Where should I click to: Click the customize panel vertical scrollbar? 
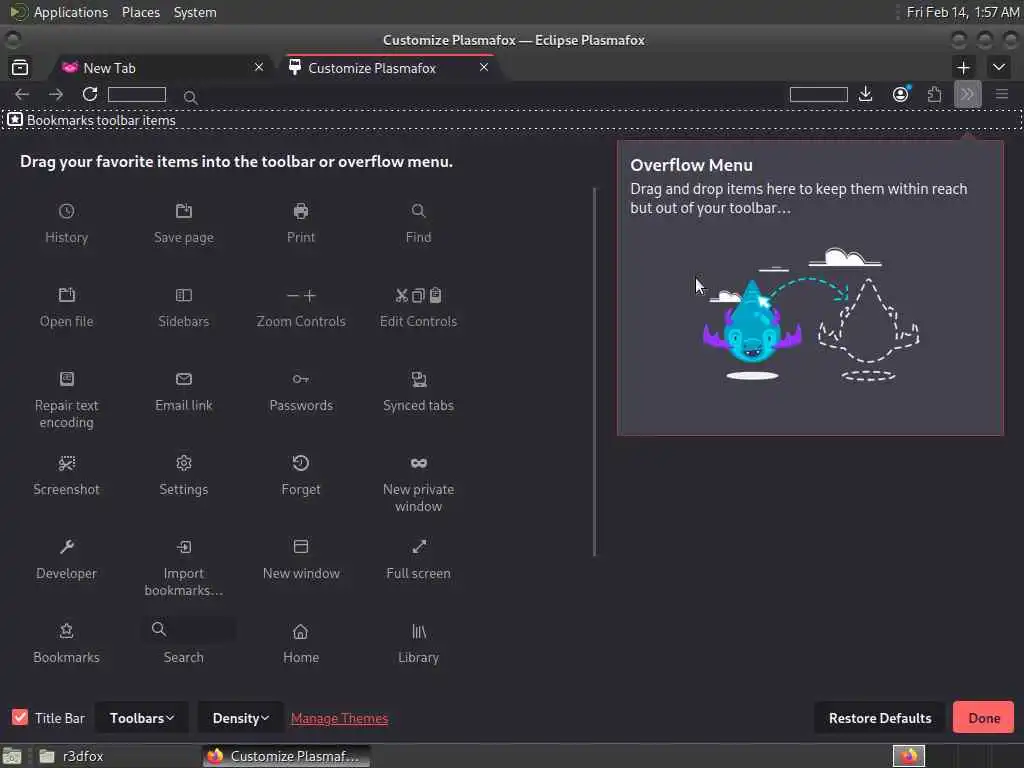(594, 372)
